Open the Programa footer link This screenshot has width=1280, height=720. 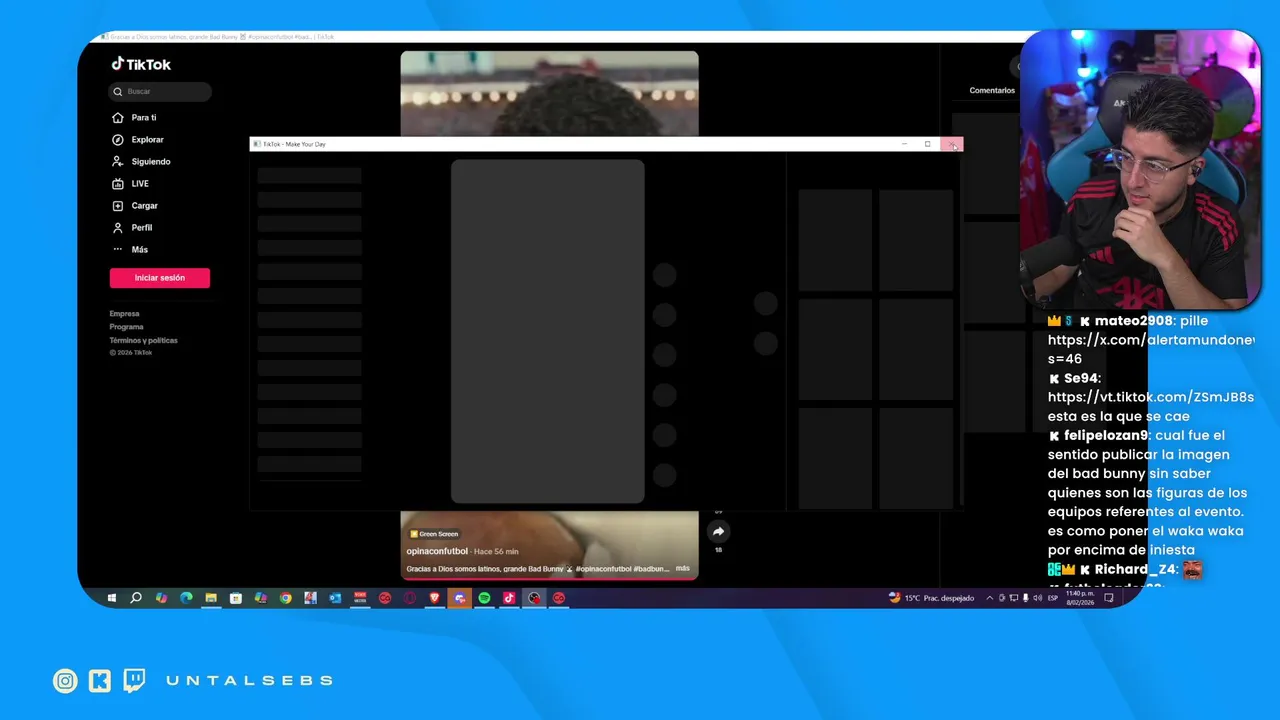click(x=127, y=327)
